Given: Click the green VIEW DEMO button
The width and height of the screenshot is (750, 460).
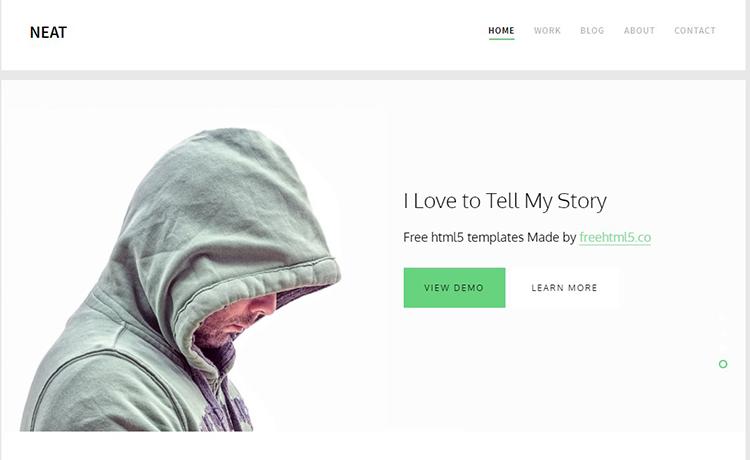Looking at the screenshot, I should pyautogui.click(x=454, y=287).
